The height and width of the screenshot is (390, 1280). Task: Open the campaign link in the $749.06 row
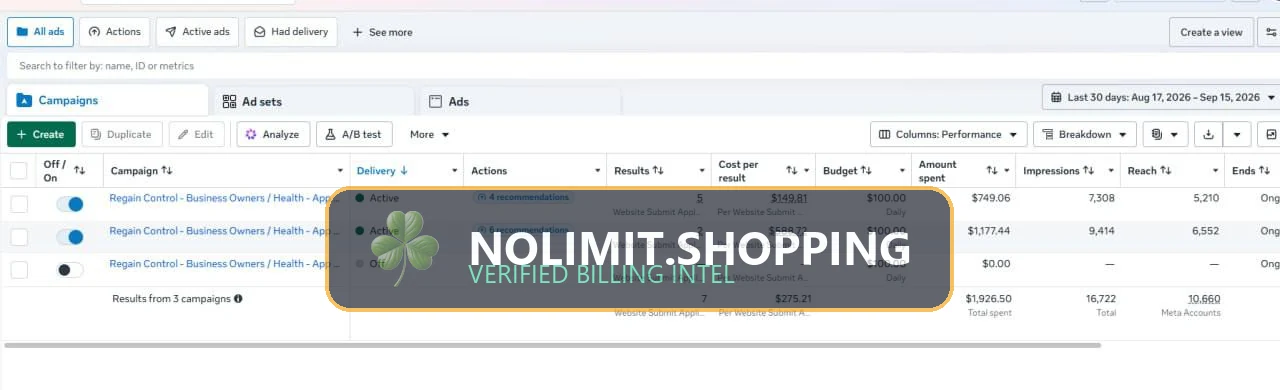[x=224, y=198]
